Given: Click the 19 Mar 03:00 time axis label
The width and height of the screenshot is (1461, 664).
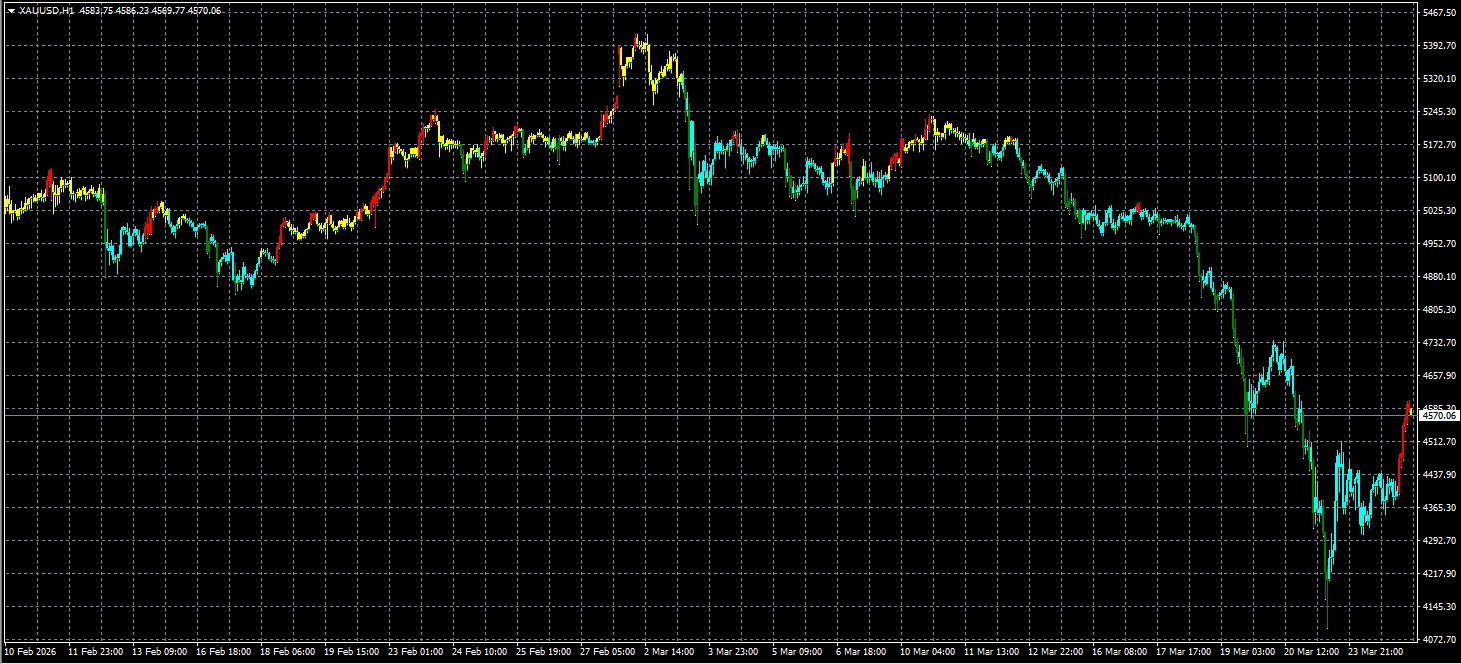Looking at the screenshot, I should click(x=1248, y=652).
